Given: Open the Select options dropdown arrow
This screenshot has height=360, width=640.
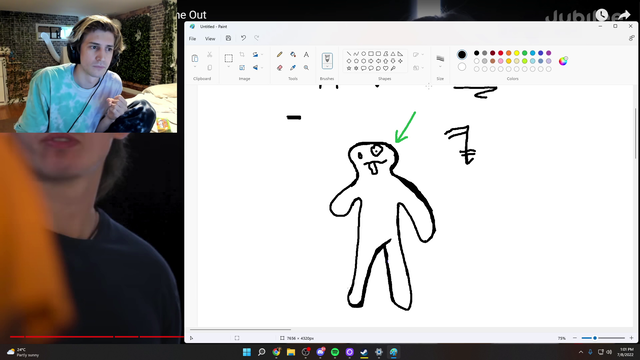Looking at the screenshot, I should click(229, 67).
